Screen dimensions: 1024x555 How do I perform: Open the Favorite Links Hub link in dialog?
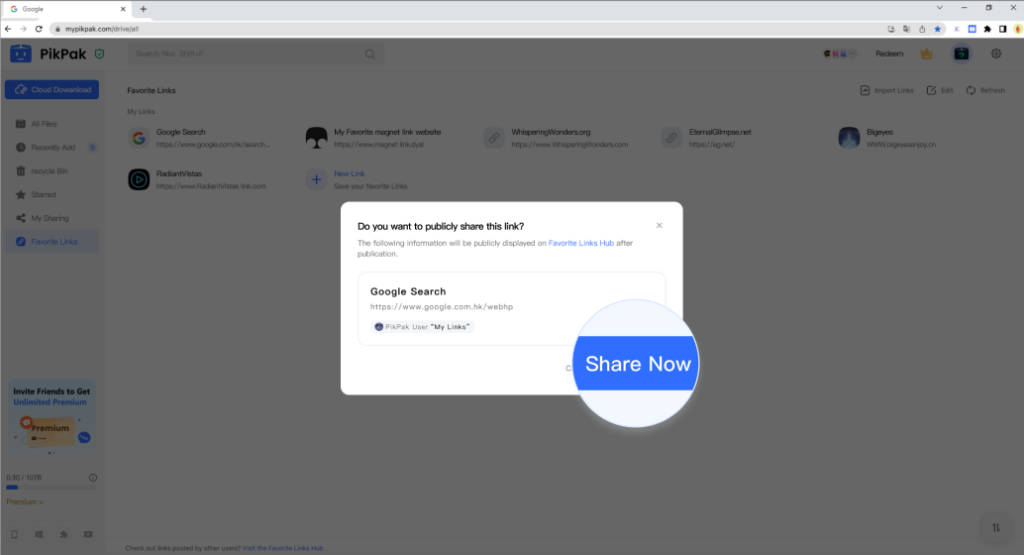[581, 243]
